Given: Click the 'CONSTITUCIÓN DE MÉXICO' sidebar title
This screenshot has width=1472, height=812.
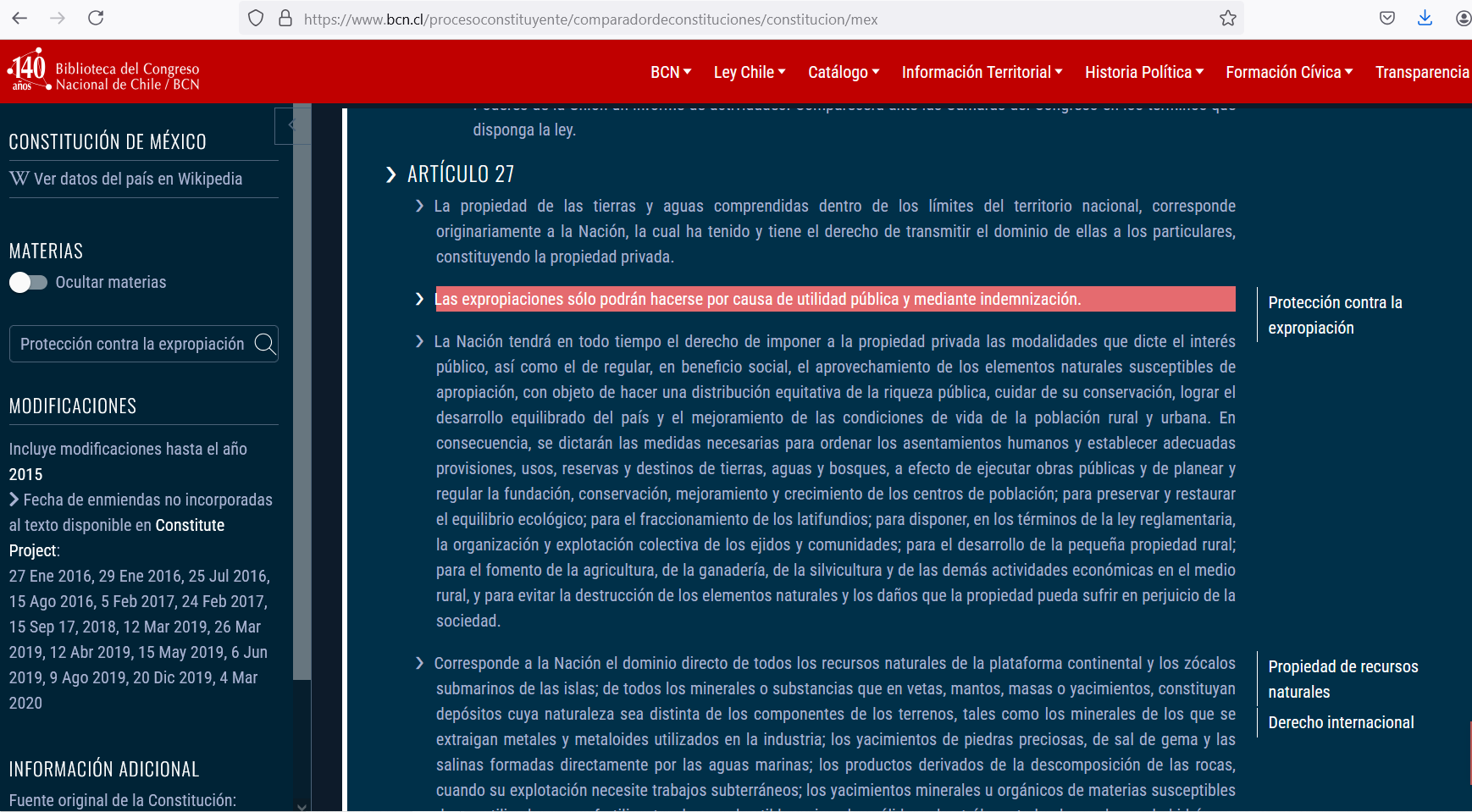Looking at the screenshot, I should click(108, 141).
